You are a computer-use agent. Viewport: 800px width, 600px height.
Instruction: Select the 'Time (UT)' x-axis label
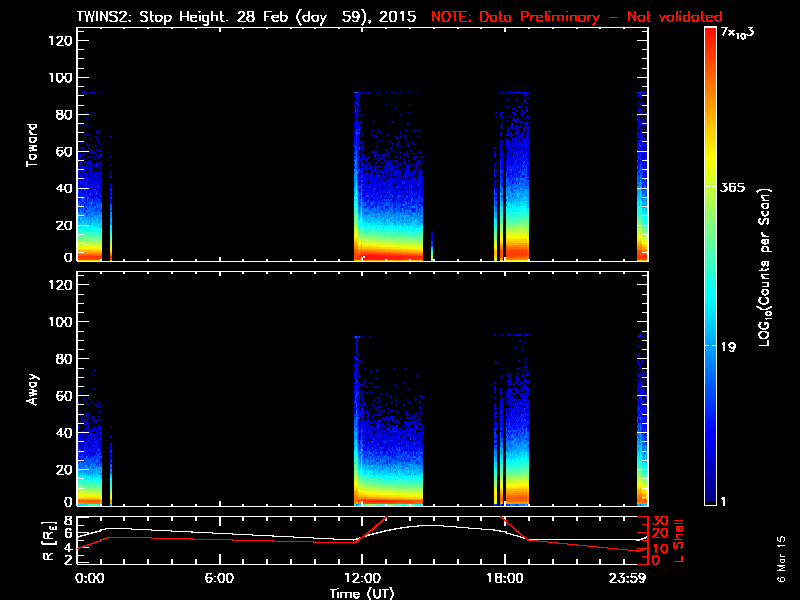(x=362, y=592)
